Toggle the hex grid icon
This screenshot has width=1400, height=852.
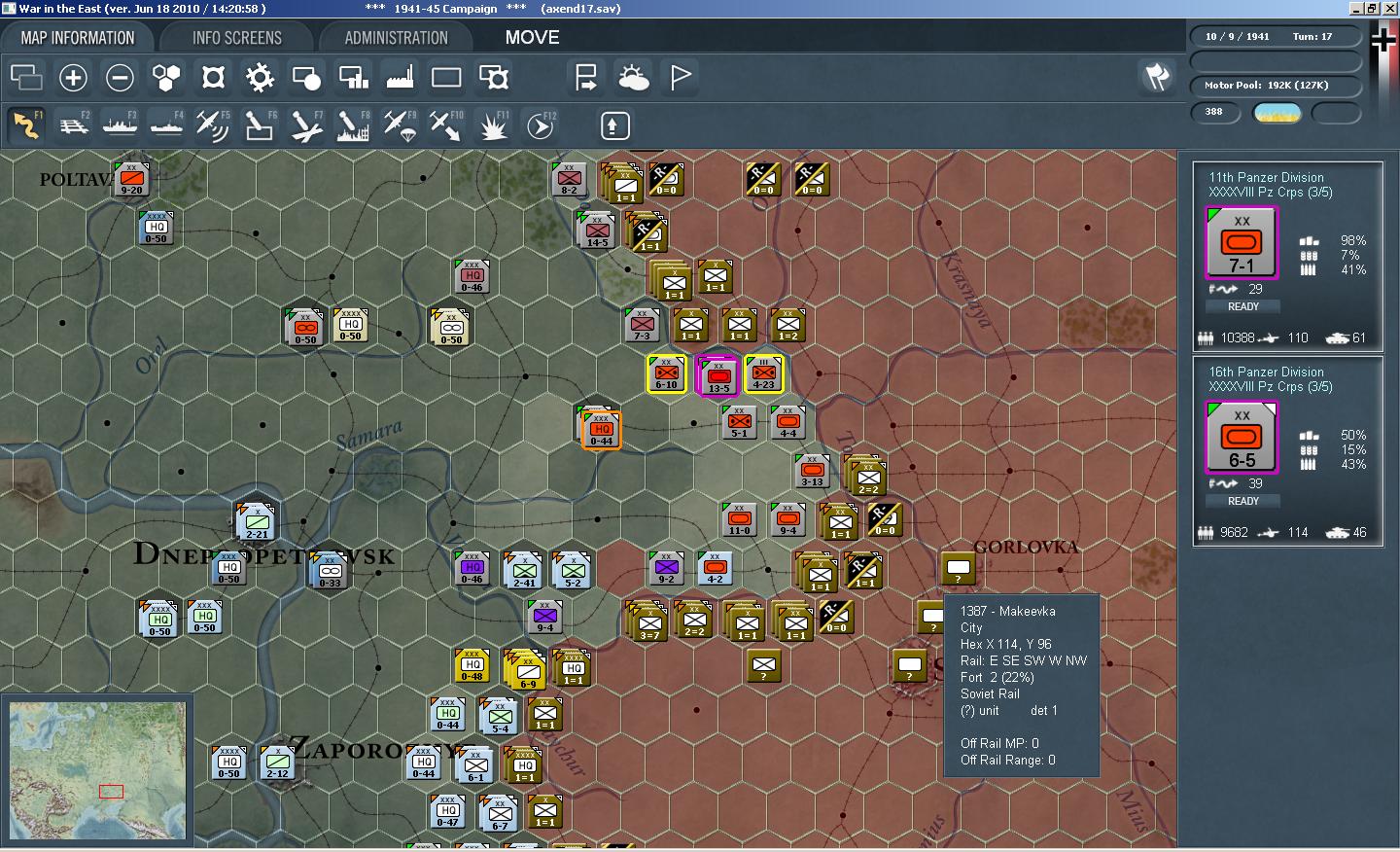pyautogui.click(x=166, y=77)
